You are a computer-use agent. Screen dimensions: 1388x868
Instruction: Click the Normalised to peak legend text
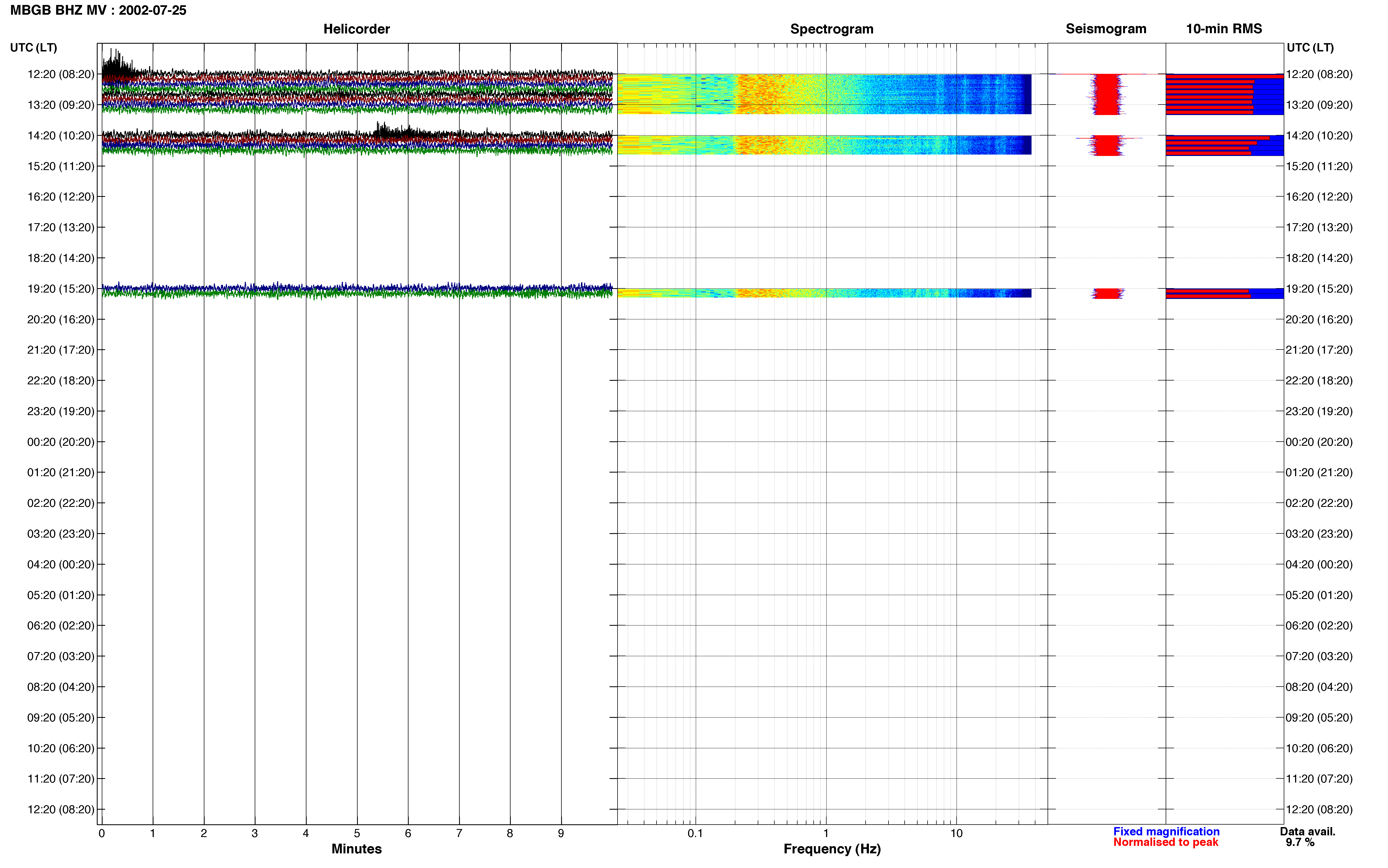[x=1165, y=842]
